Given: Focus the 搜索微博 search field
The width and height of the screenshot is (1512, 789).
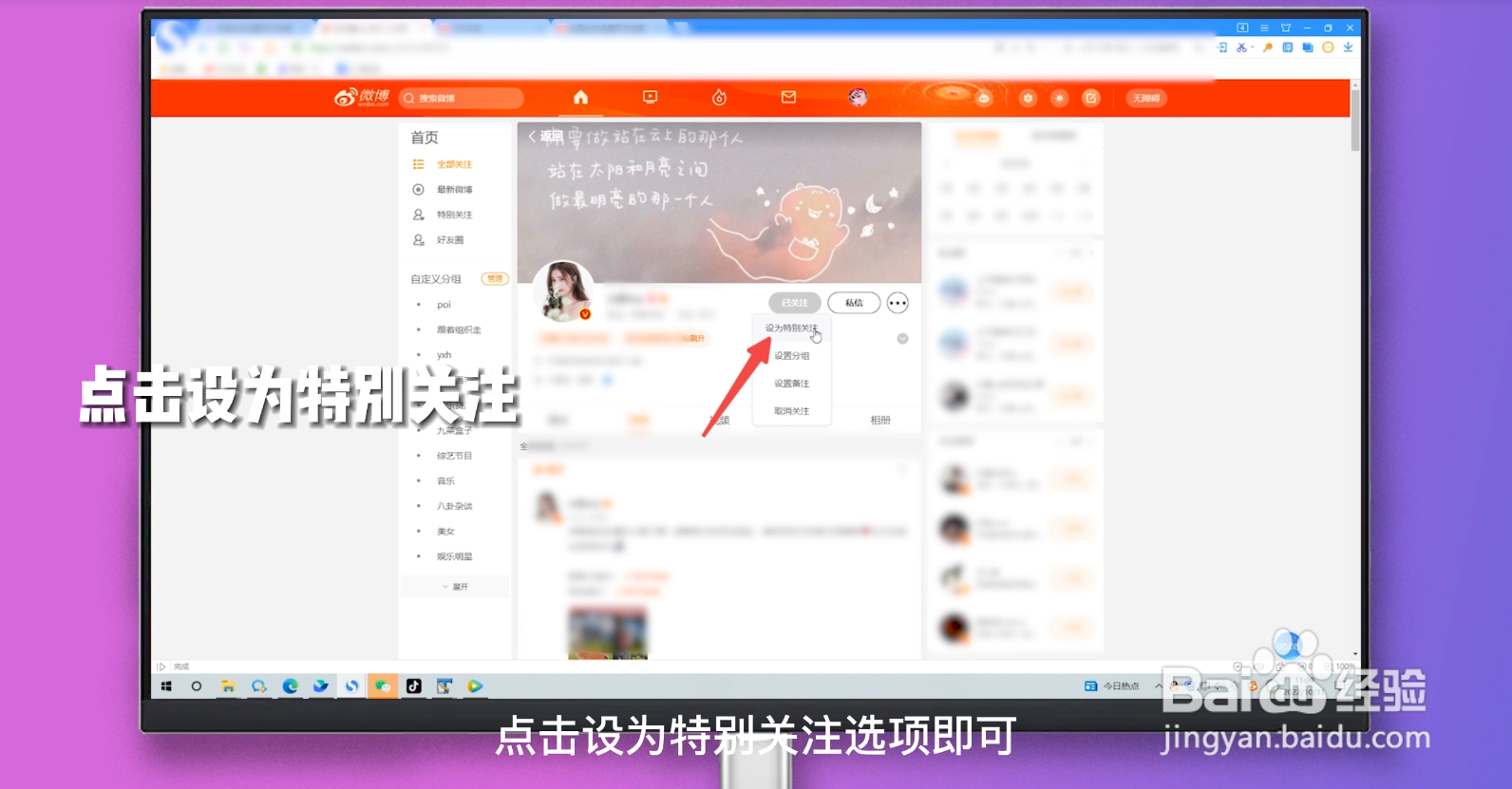Looking at the screenshot, I should [462, 98].
